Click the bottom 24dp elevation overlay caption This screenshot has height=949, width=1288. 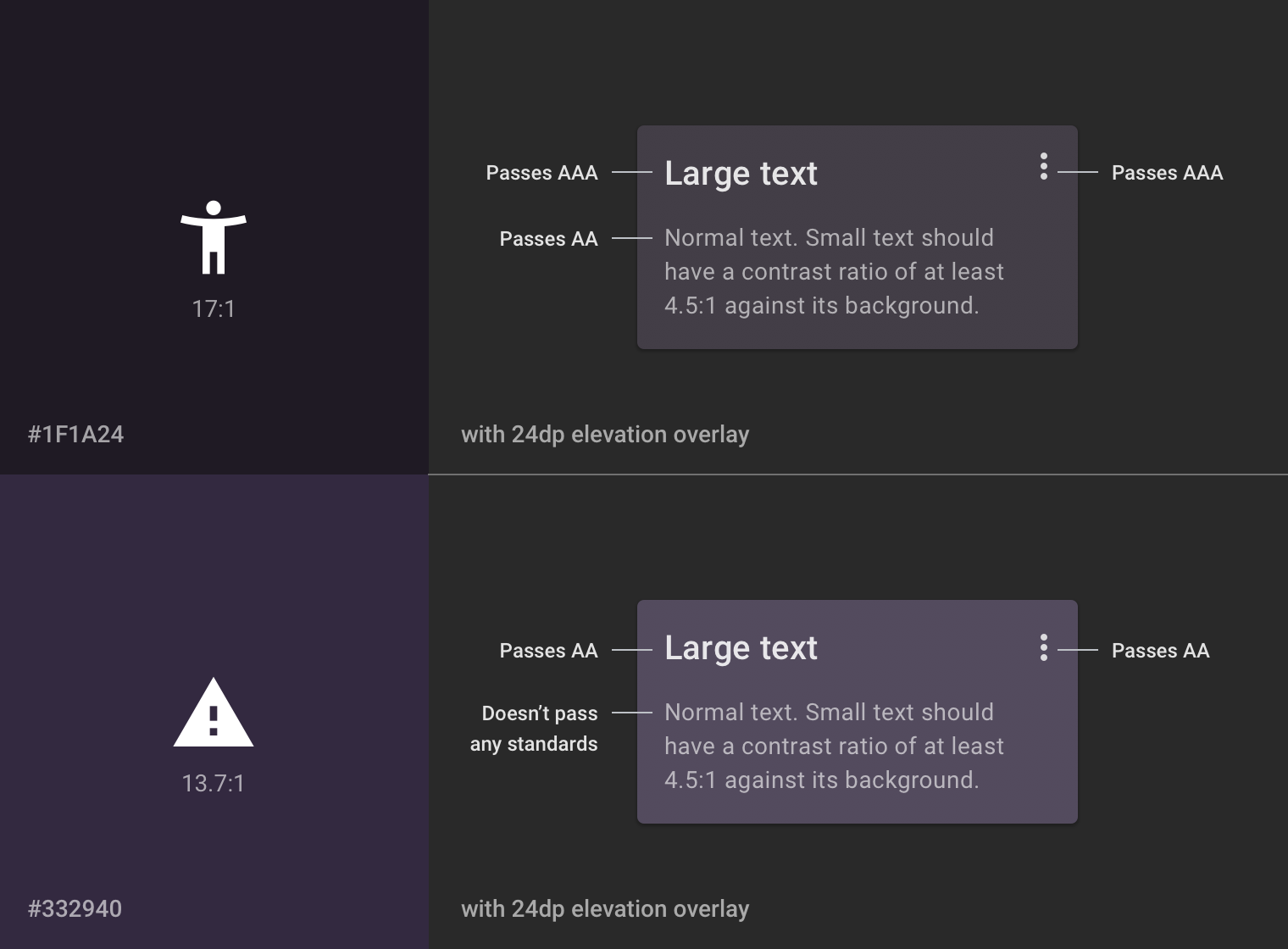pos(605,909)
